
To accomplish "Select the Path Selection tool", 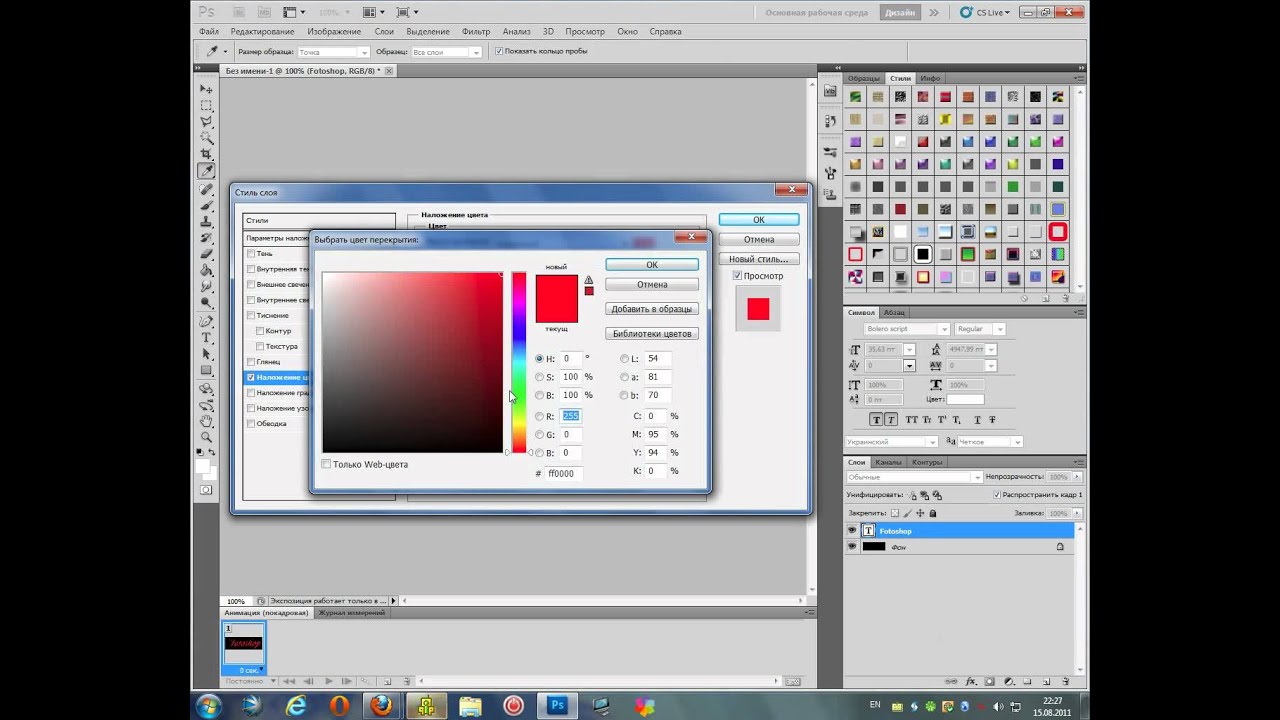I will point(207,354).
